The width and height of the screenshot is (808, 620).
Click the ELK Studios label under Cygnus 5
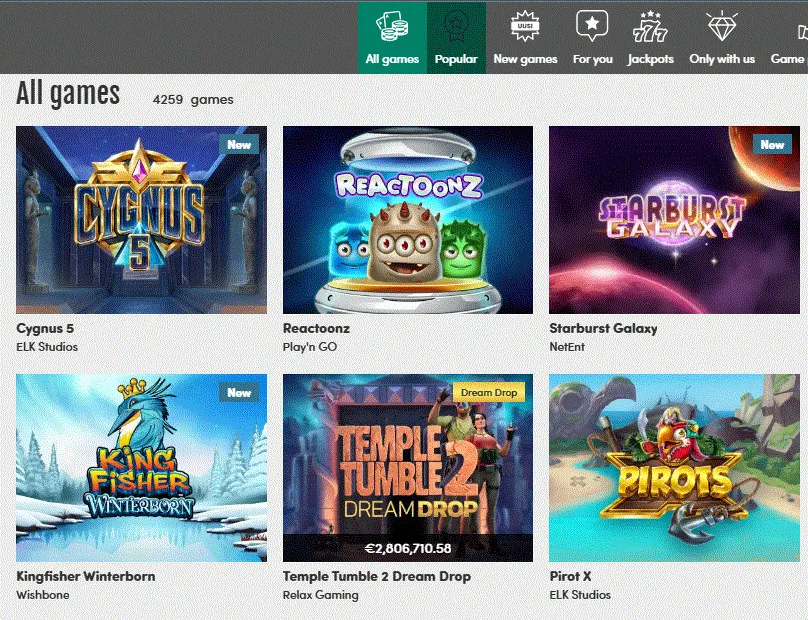click(47, 347)
